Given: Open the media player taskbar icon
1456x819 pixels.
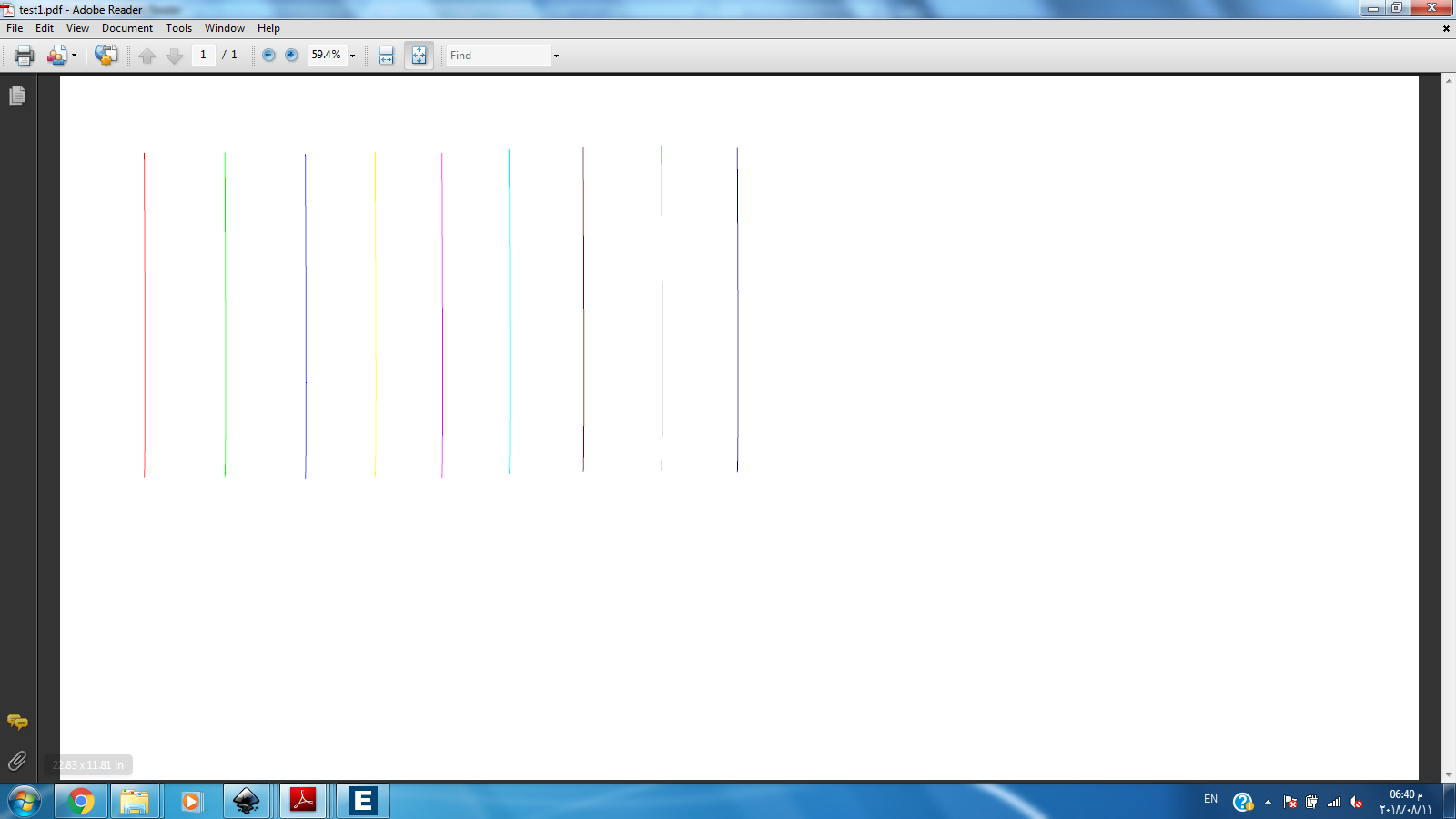Looking at the screenshot, I should (x=190, y=802).
